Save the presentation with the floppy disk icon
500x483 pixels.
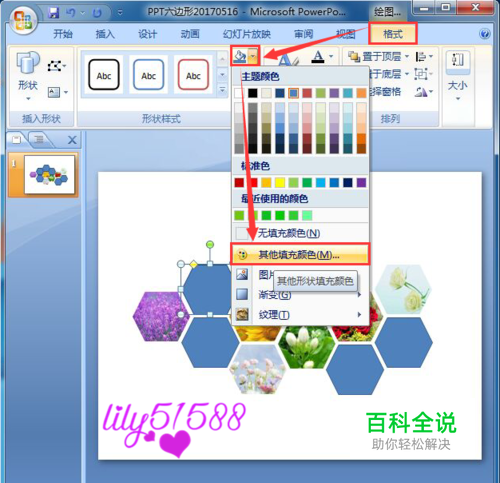(53, 13)
